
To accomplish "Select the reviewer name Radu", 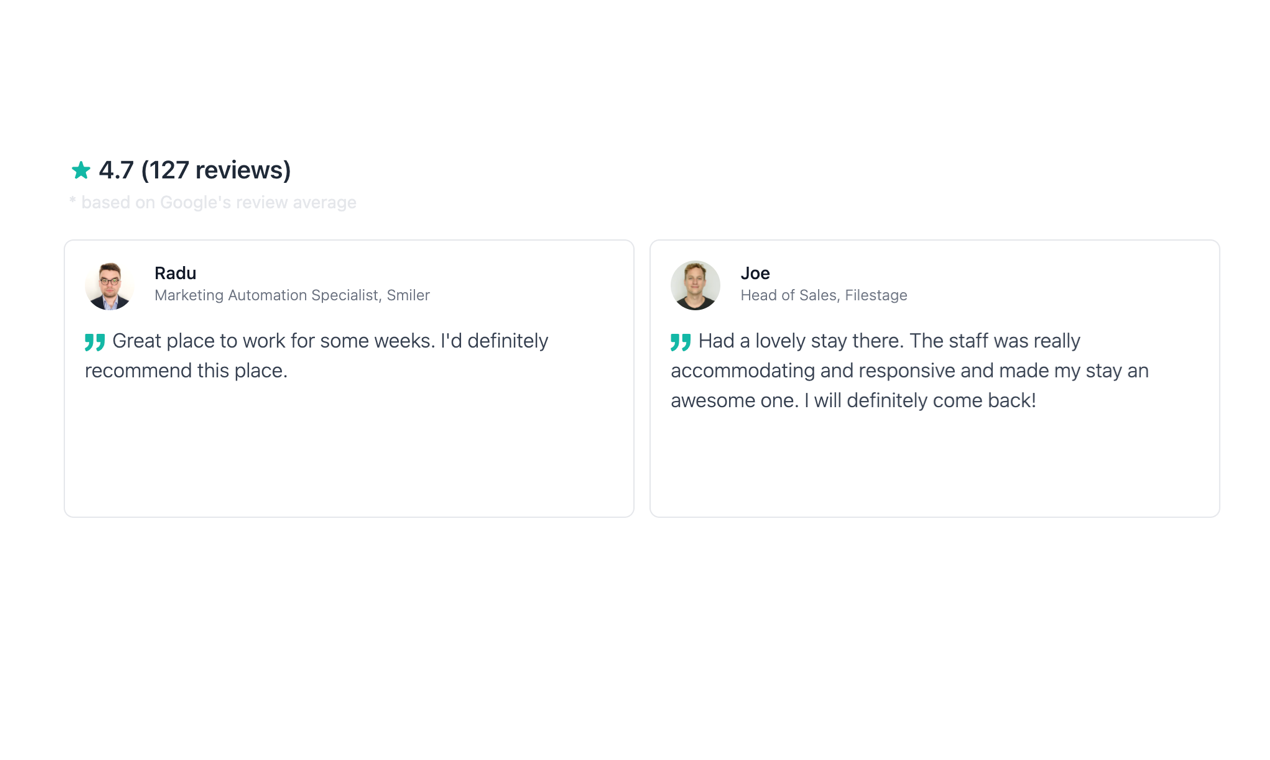I will (175, 273).
